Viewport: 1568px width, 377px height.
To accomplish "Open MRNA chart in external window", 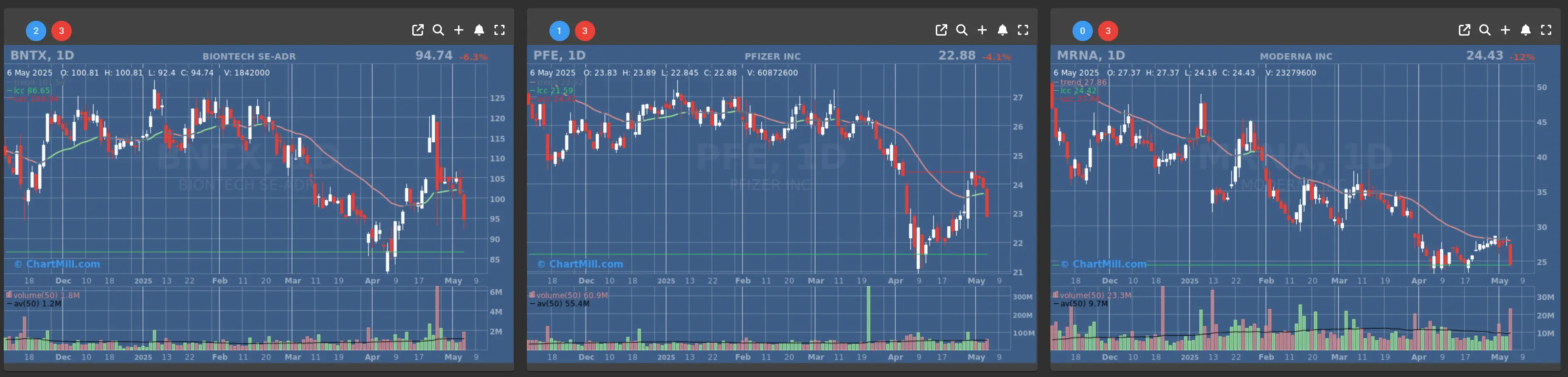I will pyautogui.click(x=1464, y=30).
